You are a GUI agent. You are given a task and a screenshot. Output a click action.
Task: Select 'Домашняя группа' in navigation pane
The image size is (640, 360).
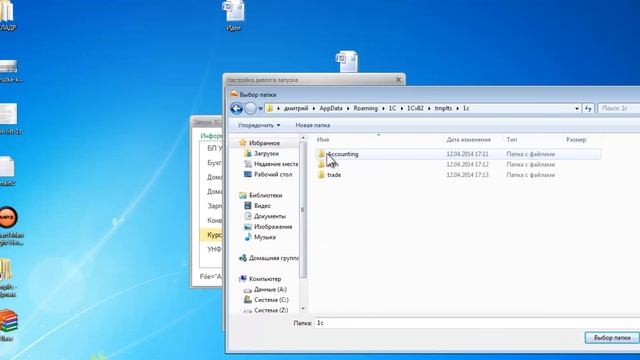point(274,258)
